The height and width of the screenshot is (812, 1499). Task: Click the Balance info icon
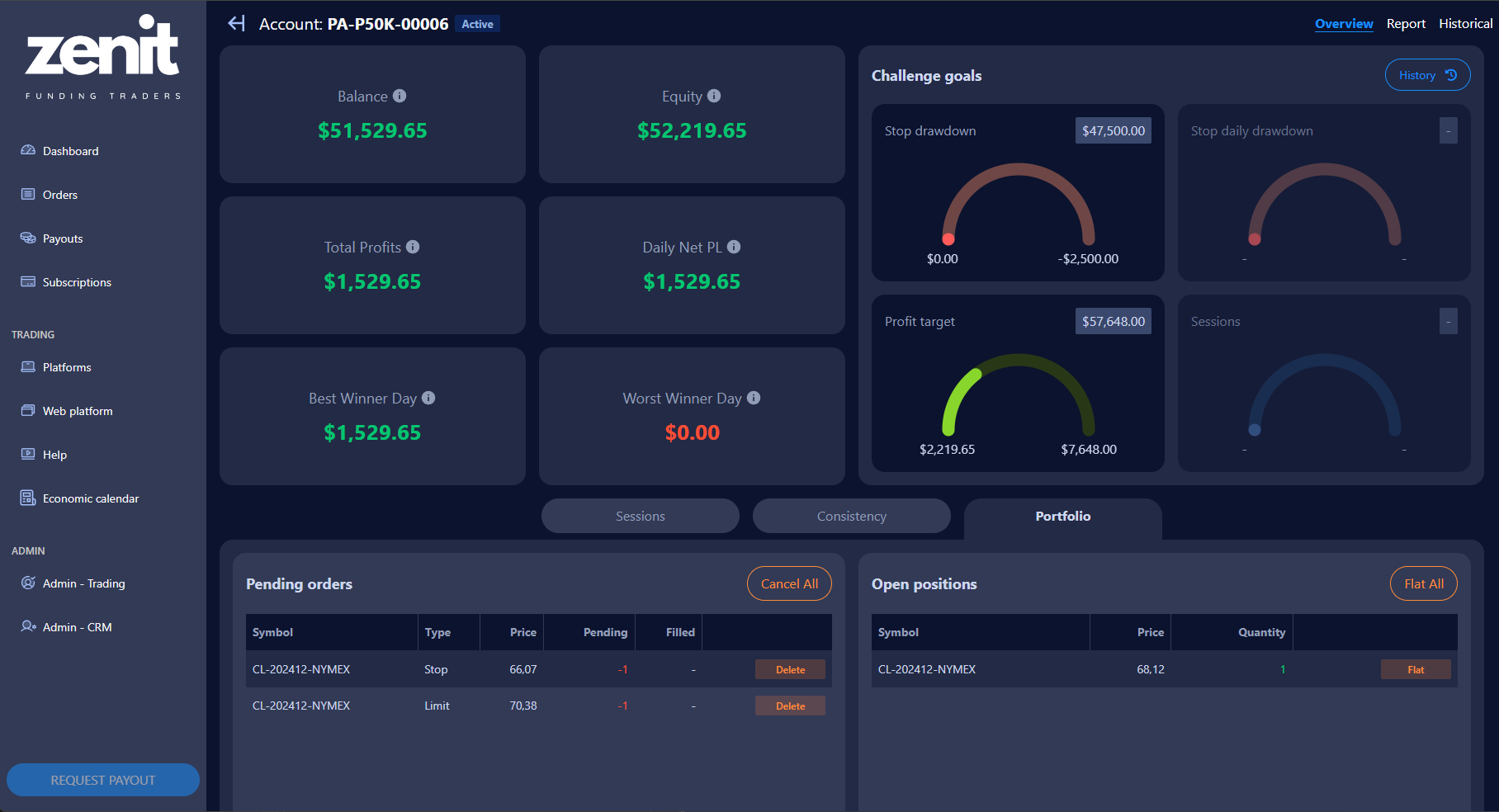pos(400,96)
